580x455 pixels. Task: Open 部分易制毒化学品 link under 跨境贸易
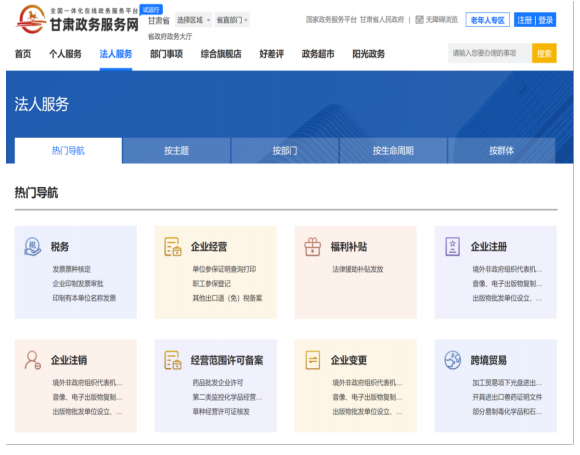pos(507,411)
